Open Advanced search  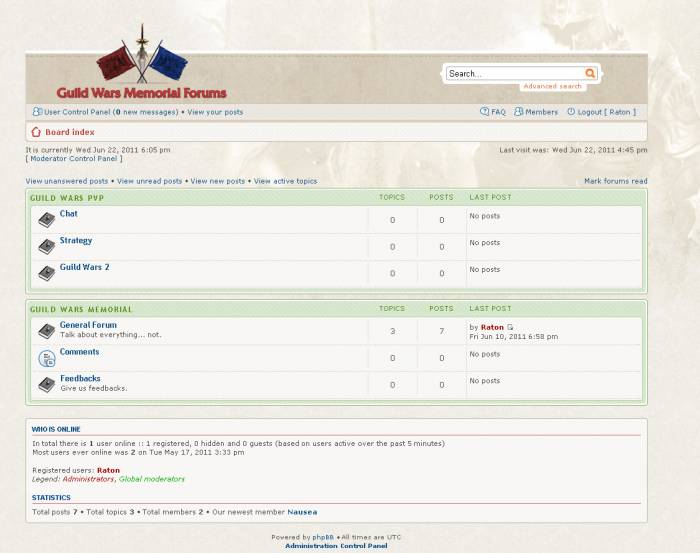point(552,86)
